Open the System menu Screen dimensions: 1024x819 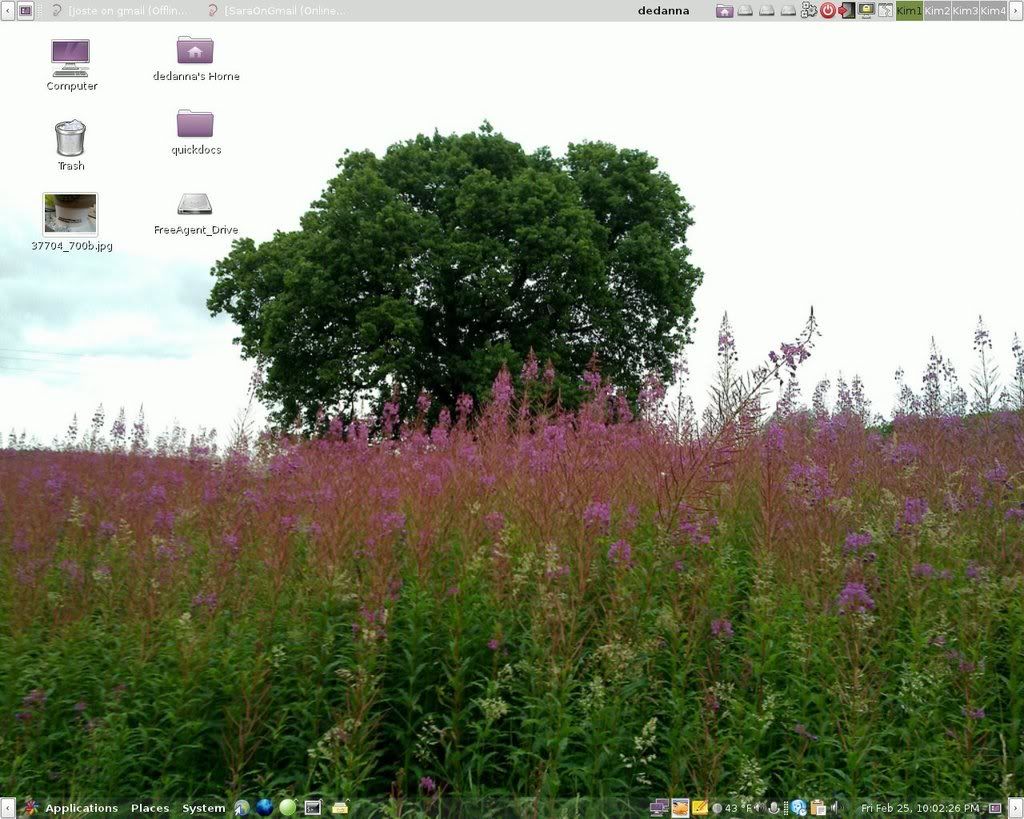[x=203, y=808]
